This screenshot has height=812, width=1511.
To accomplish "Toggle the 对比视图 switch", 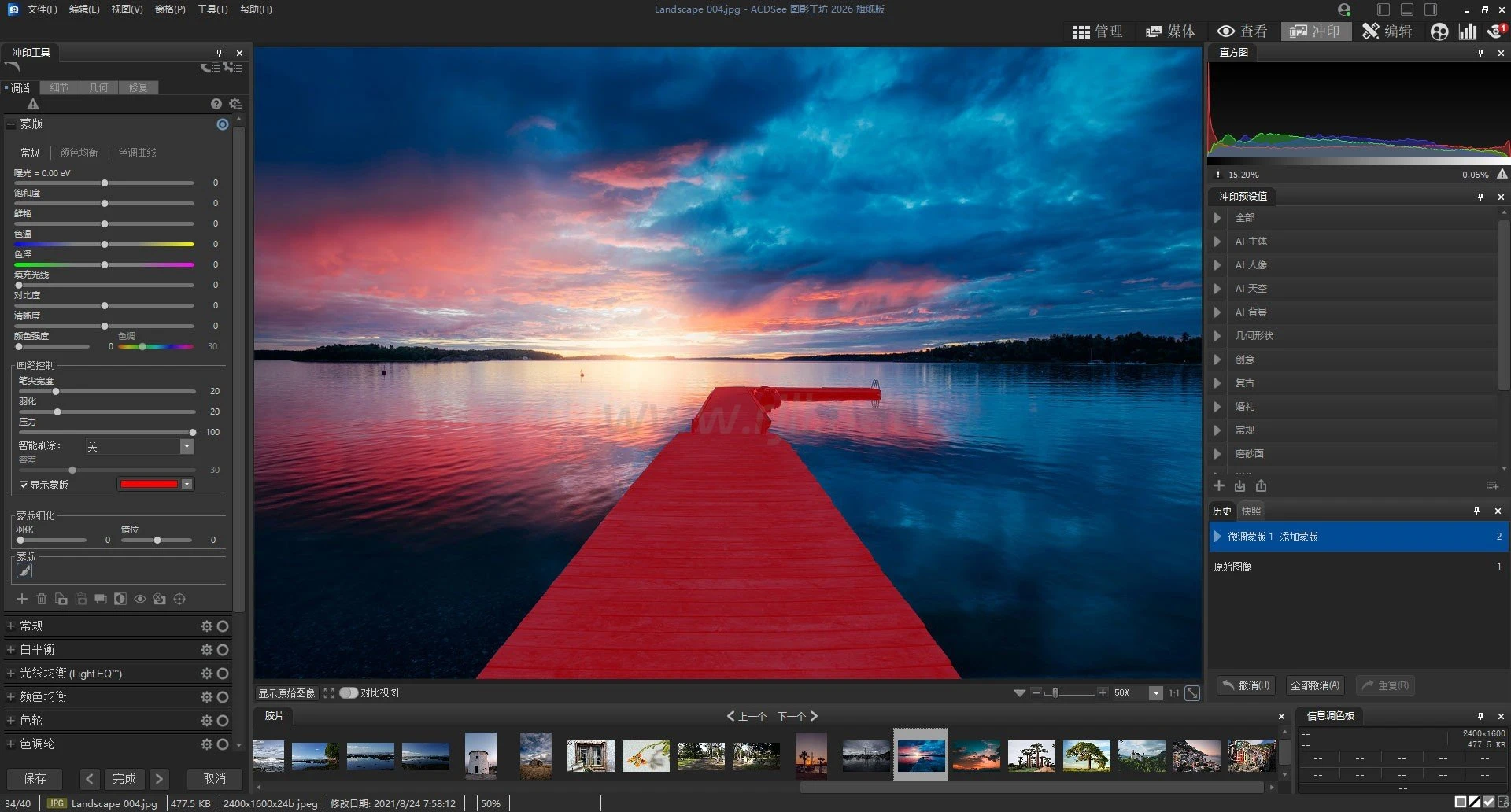I will [x=349, y=692].
